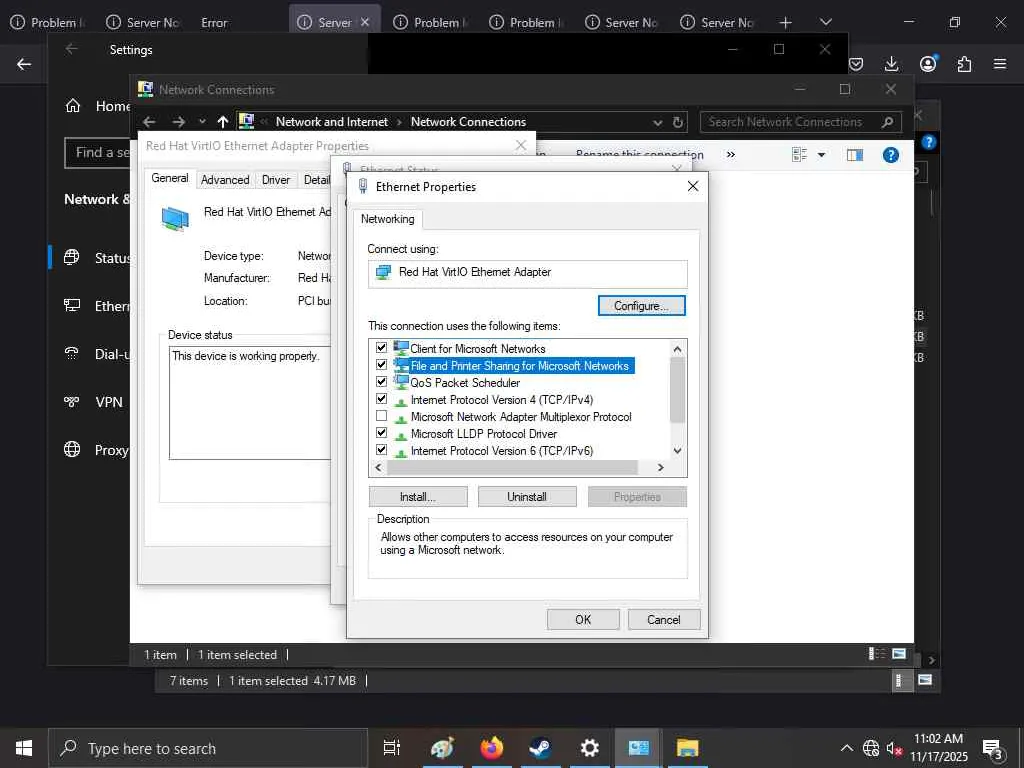This screenshot has width=1024, height=768.
Task: Click Find a setting search box
Action: coord(98,153)
